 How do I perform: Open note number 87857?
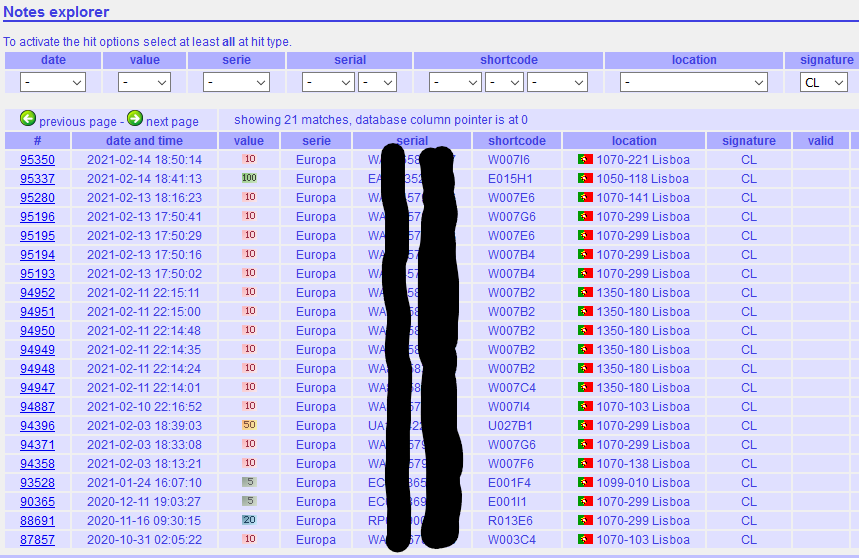point(37,539)
